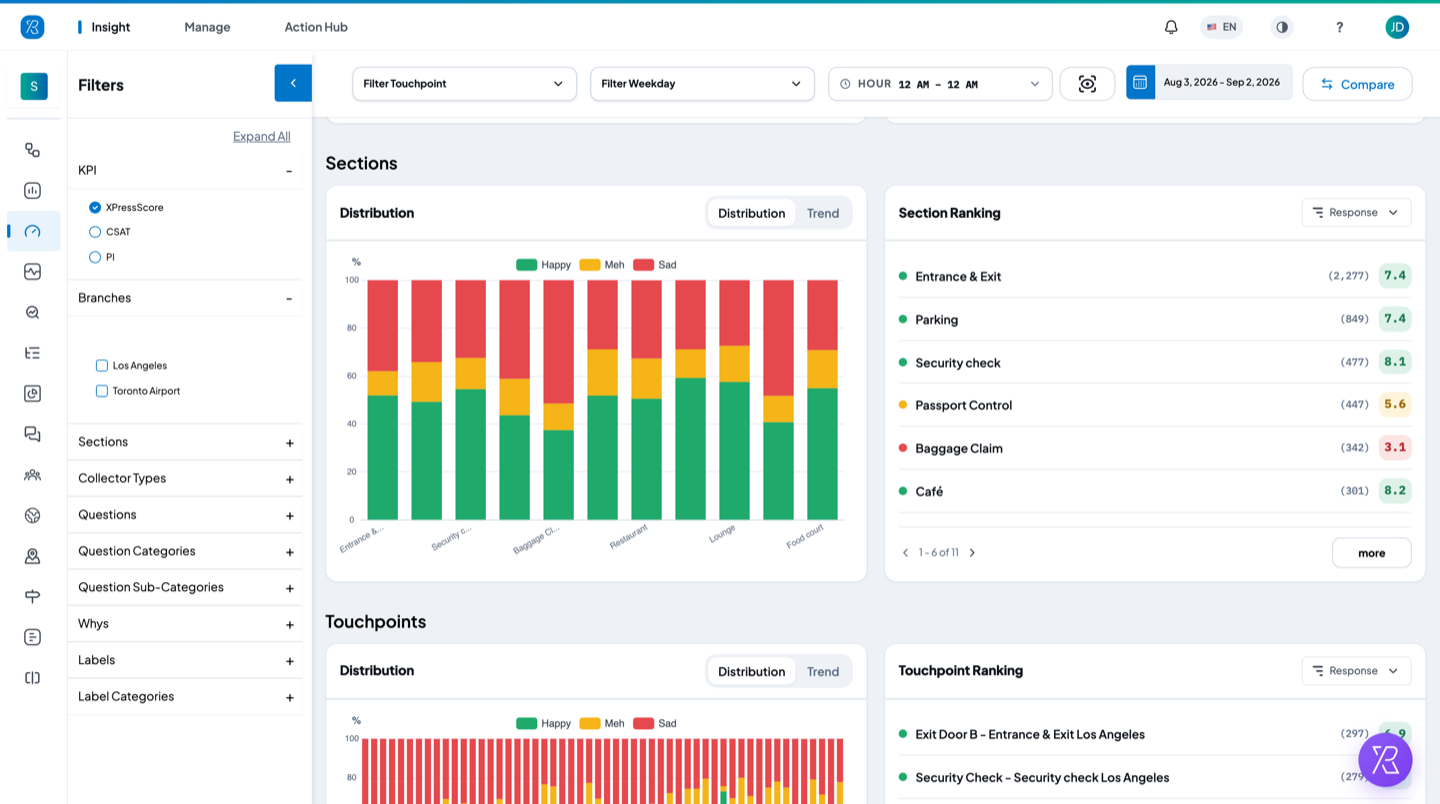Open the Action Hub top menu
Image resolution: width=1440 pixels, height=804 pixels.
coord(316,27)
